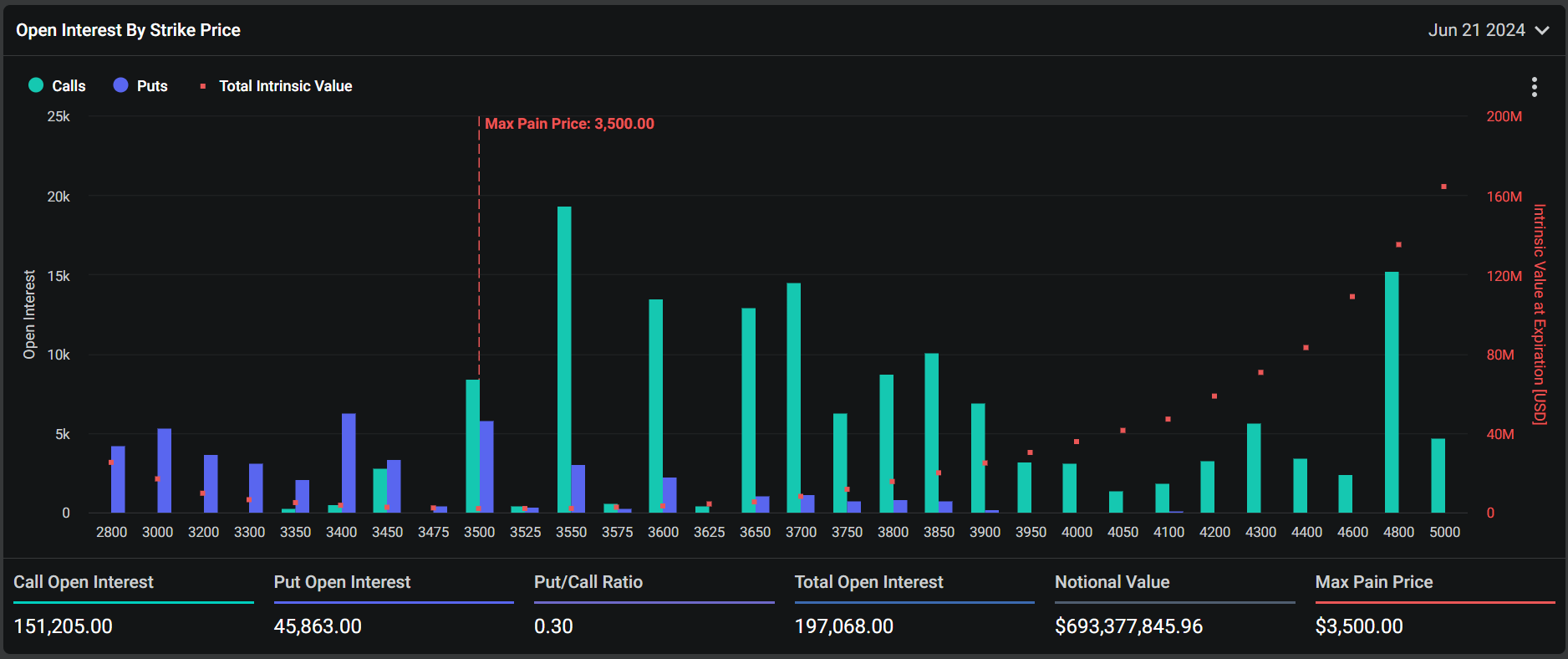Click the red Total Intrinsic Value marker

click(203, 86)
